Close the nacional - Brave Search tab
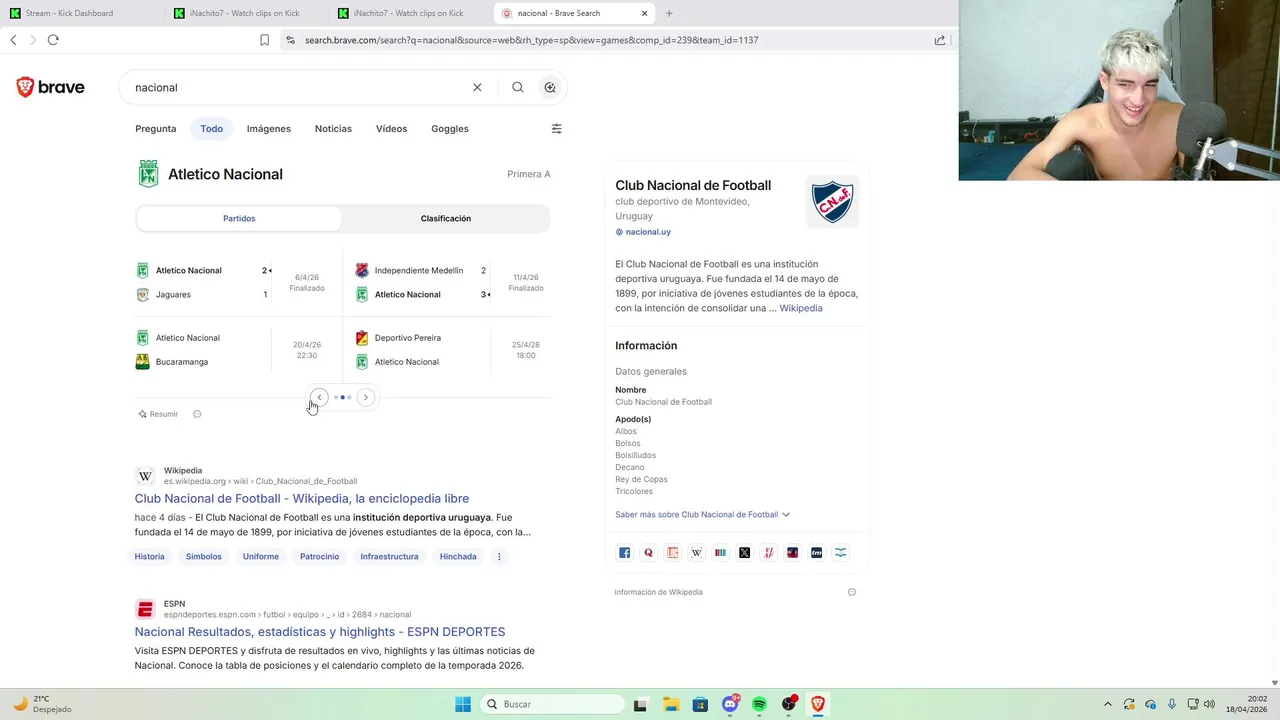This screenshot has height=720, width=1280. (644, 13)
